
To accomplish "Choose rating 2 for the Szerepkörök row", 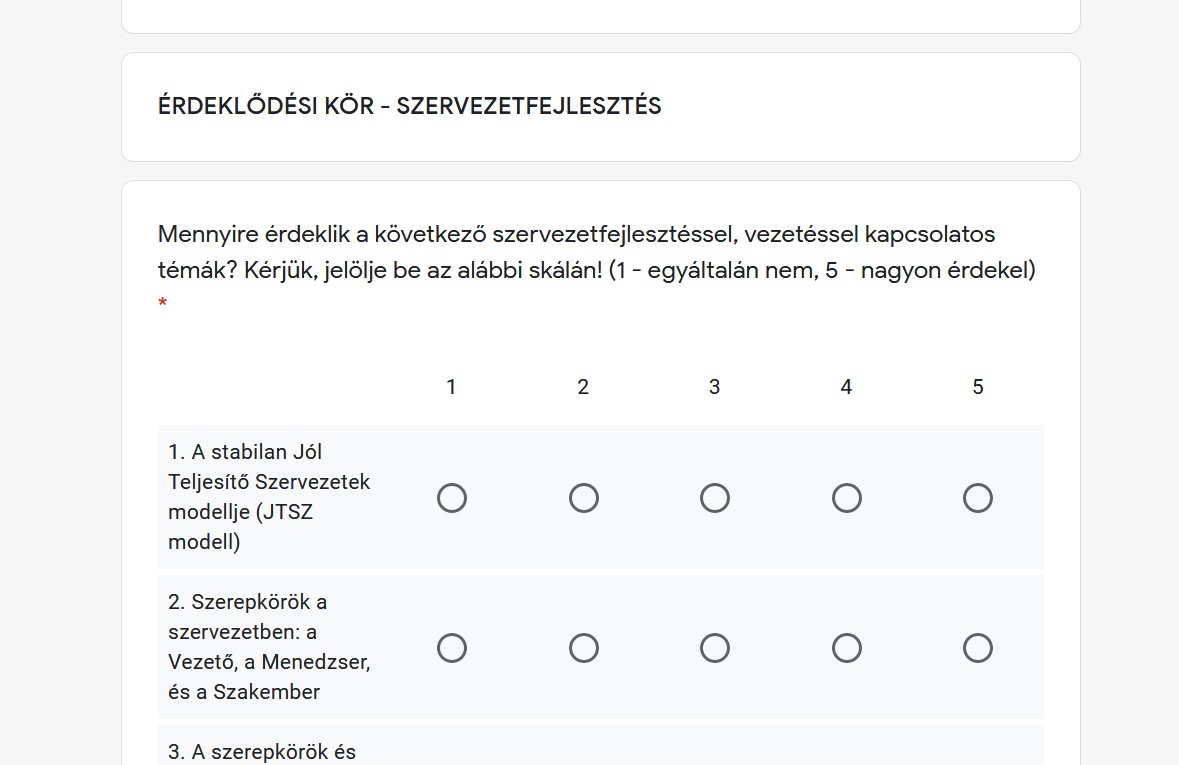I will coord(583,648).
